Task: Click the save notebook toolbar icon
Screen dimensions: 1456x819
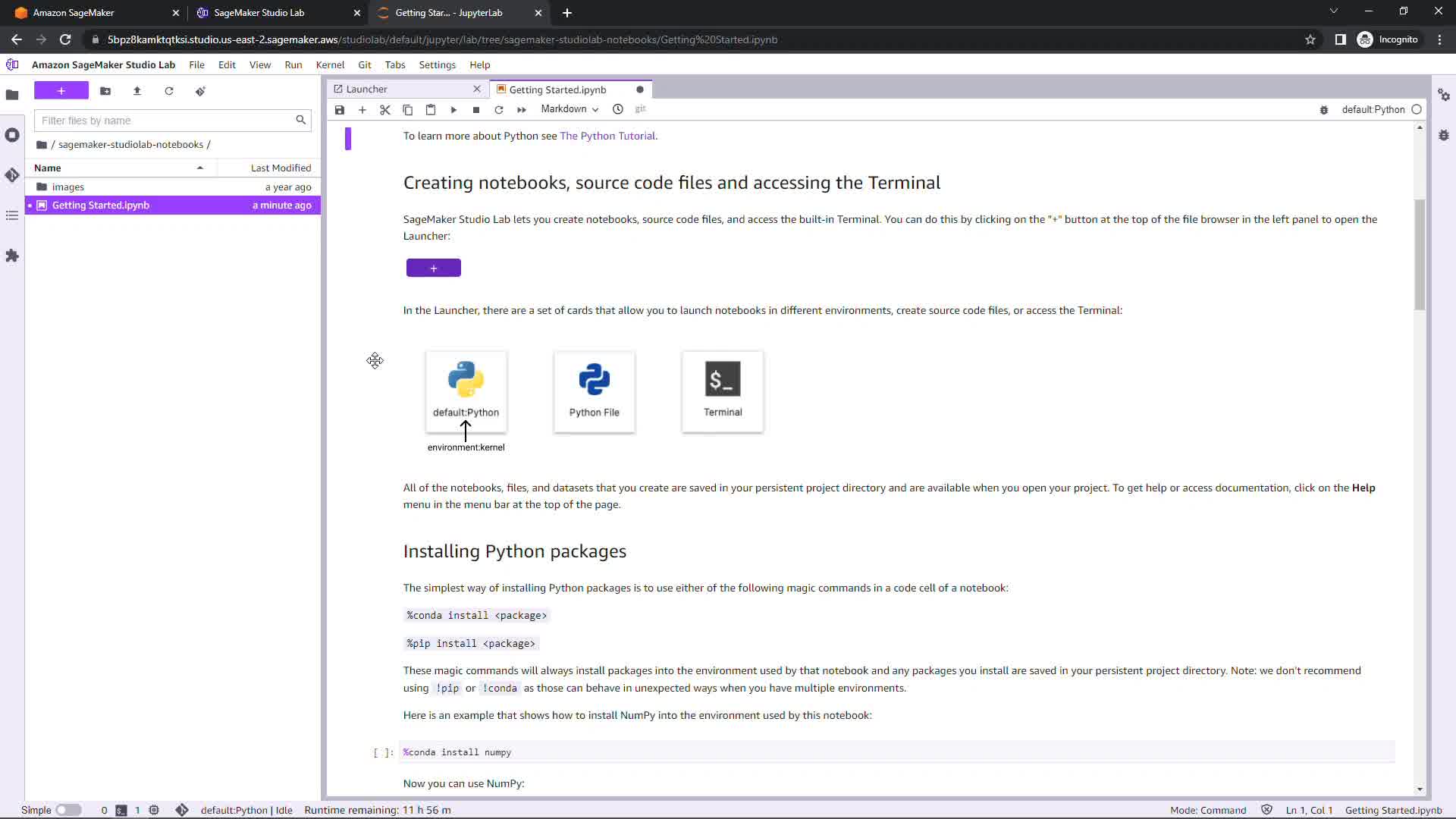Action: tap(340, 110)
